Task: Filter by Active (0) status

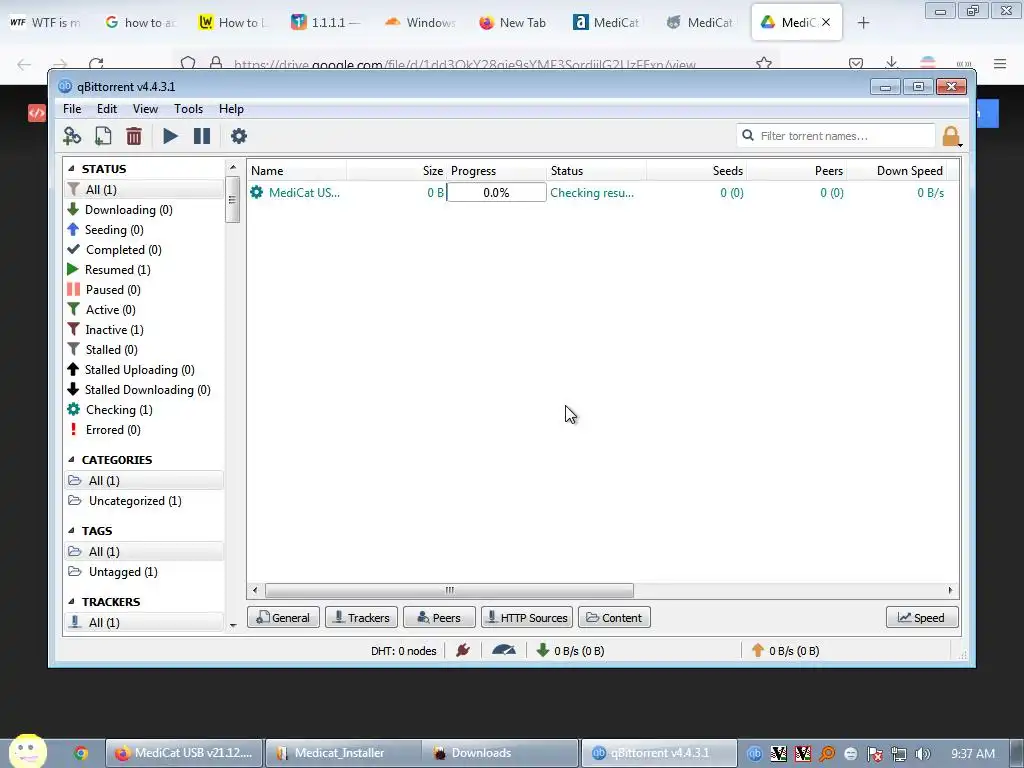Action: click(144, 310)
